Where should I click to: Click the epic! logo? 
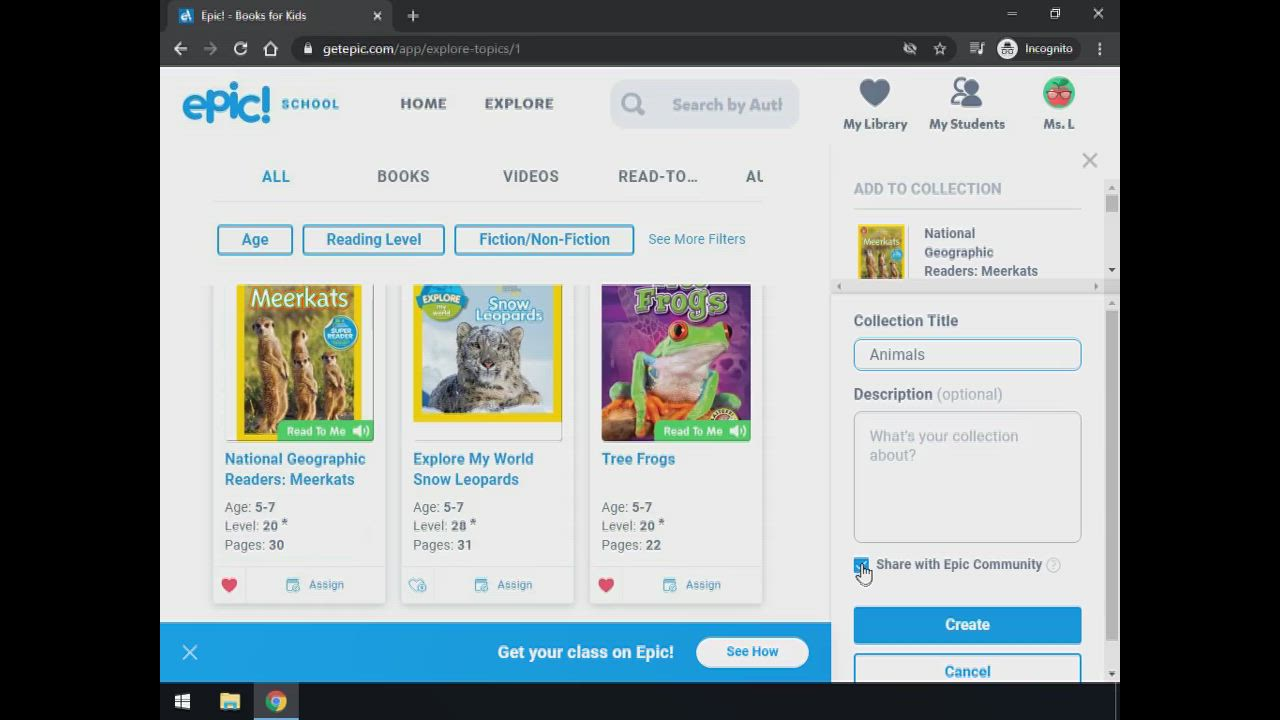tap(227, 103)
